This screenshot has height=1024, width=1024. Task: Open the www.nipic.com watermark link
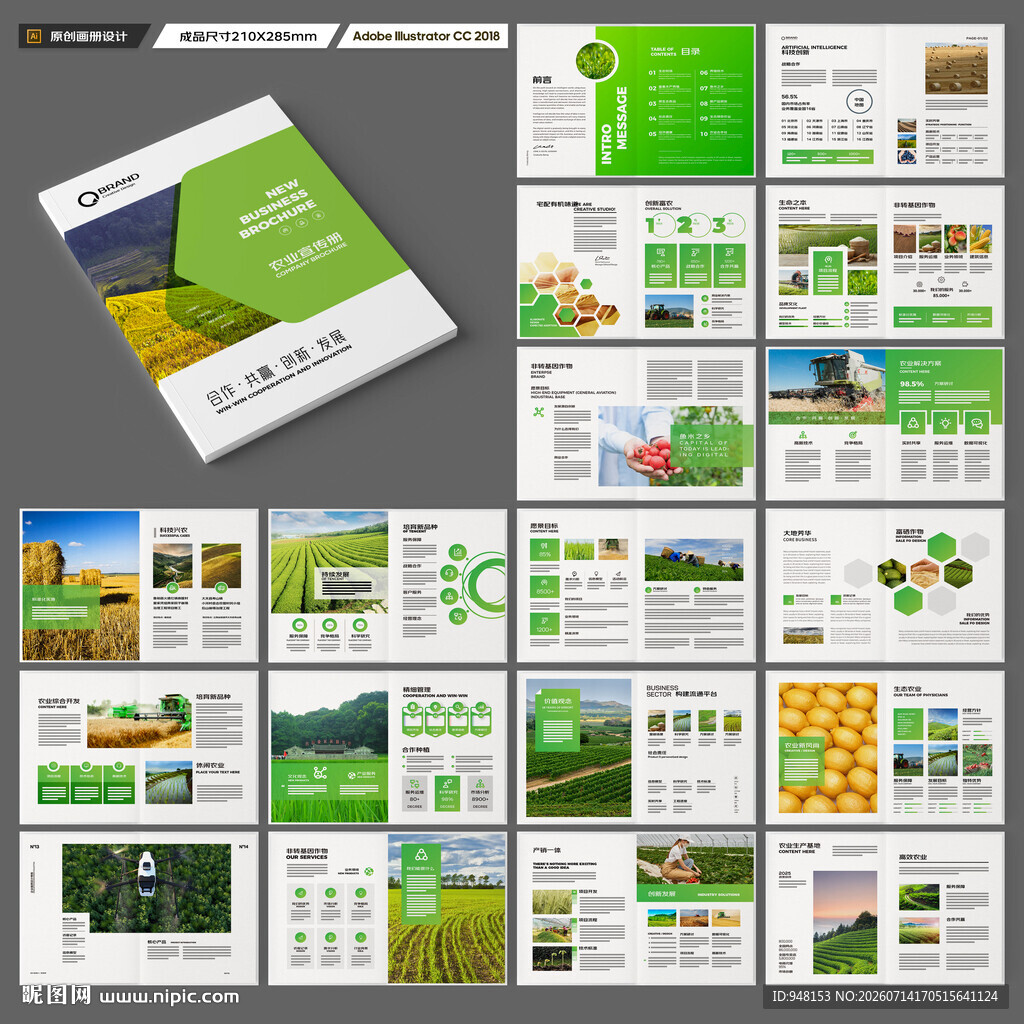pyautogui.click(x=169, y=997)
